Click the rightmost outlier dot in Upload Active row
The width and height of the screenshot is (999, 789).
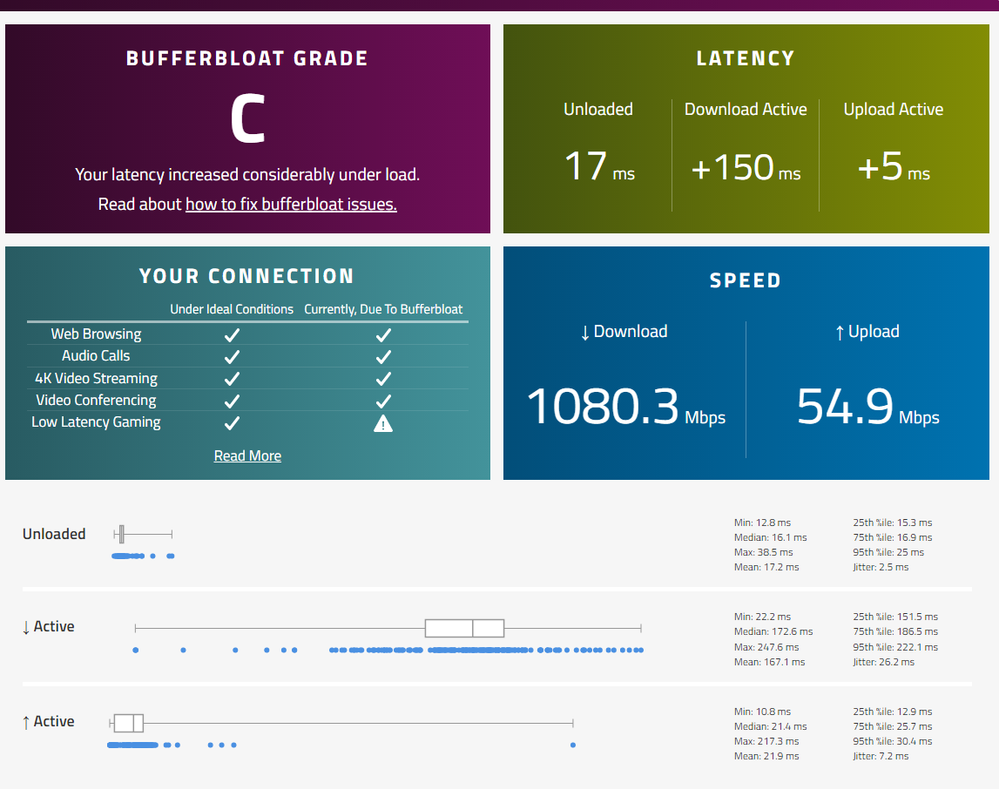pyautogui.click(x=573, y=745)
